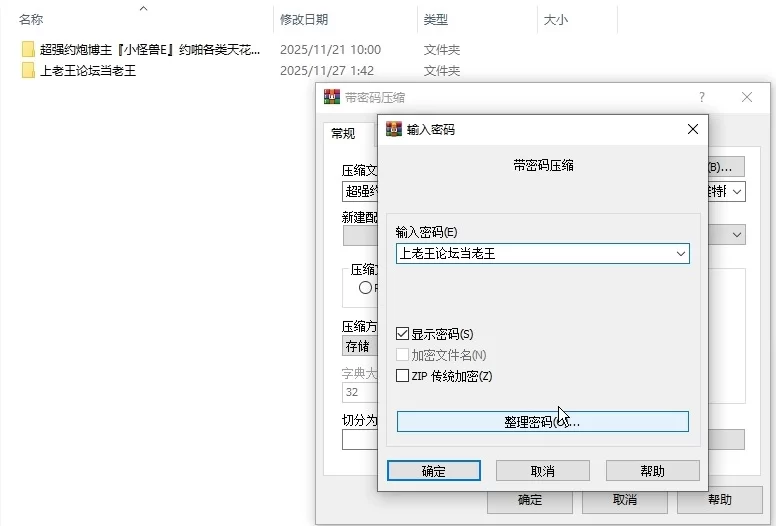Click inside the password text field
776x526 pixels.
(x=530, y=254)
